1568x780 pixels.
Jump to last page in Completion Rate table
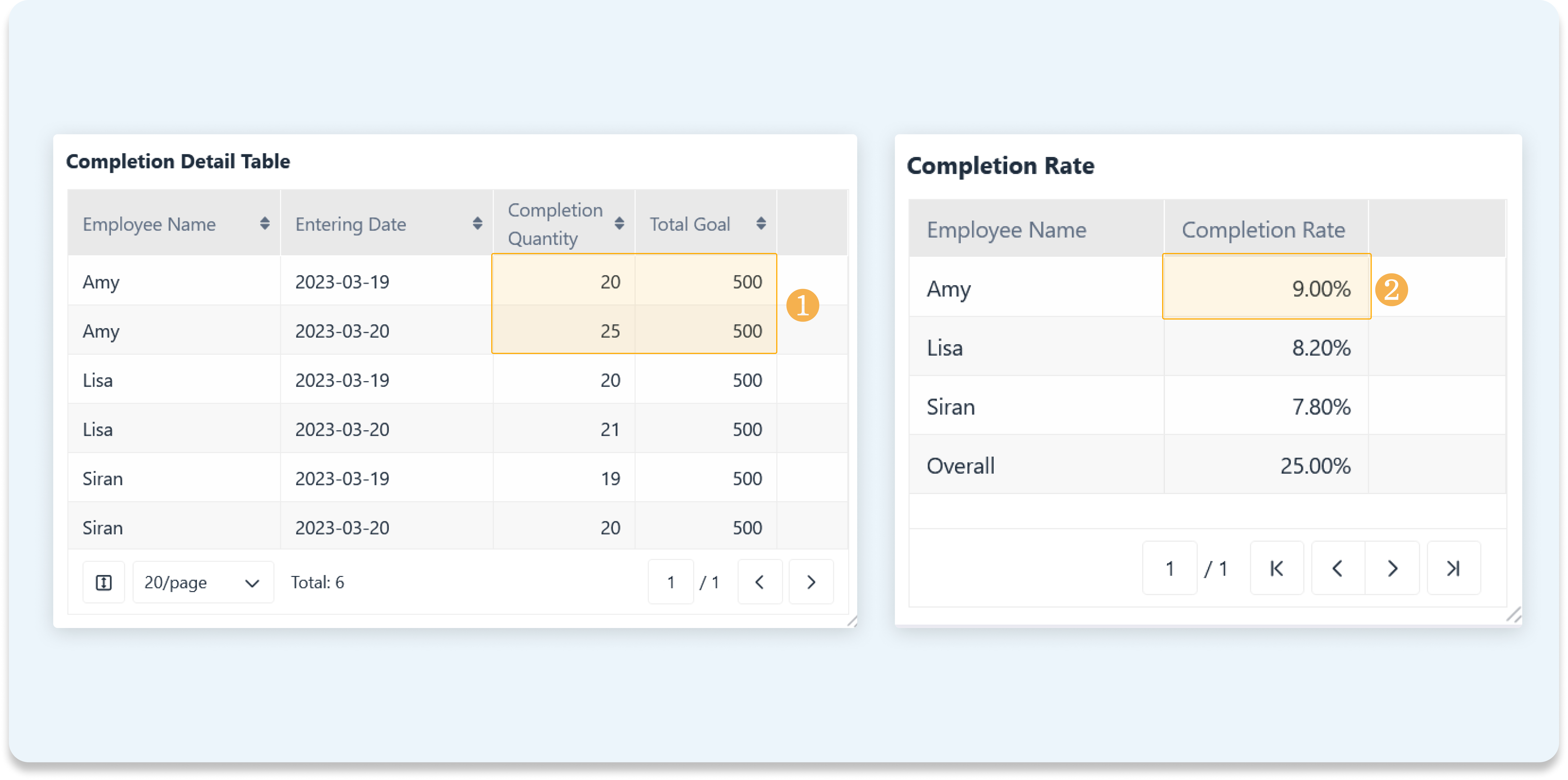(x=1454, y=569)
